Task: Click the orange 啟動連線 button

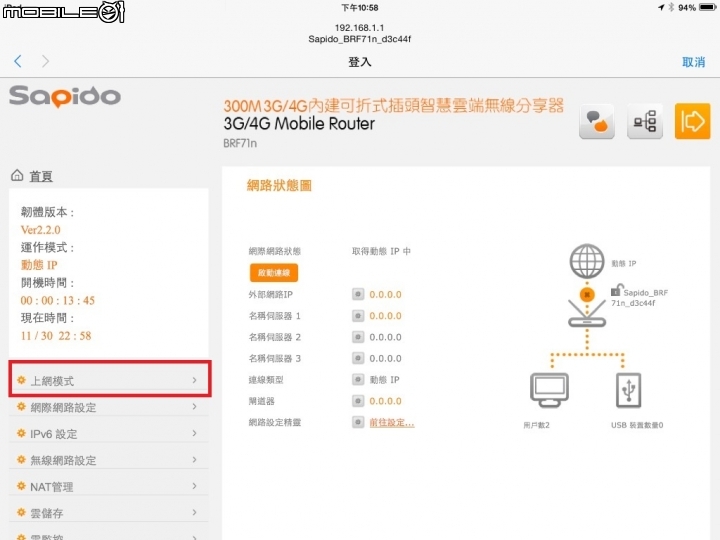Action: [274, 273]
